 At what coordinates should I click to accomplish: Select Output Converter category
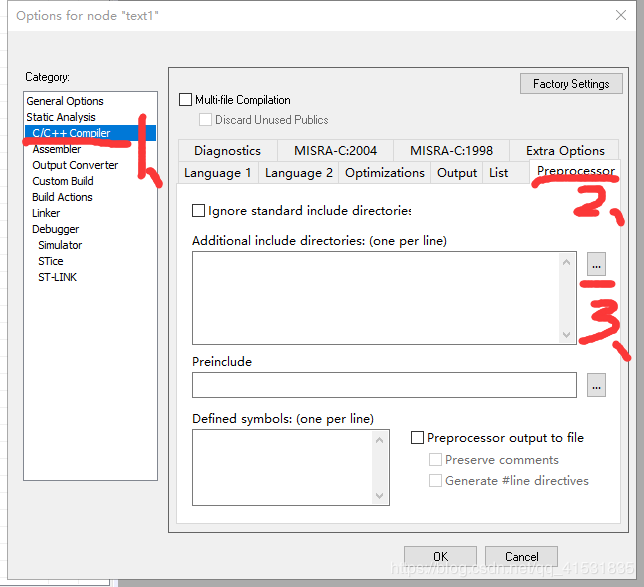pos(75,165)
